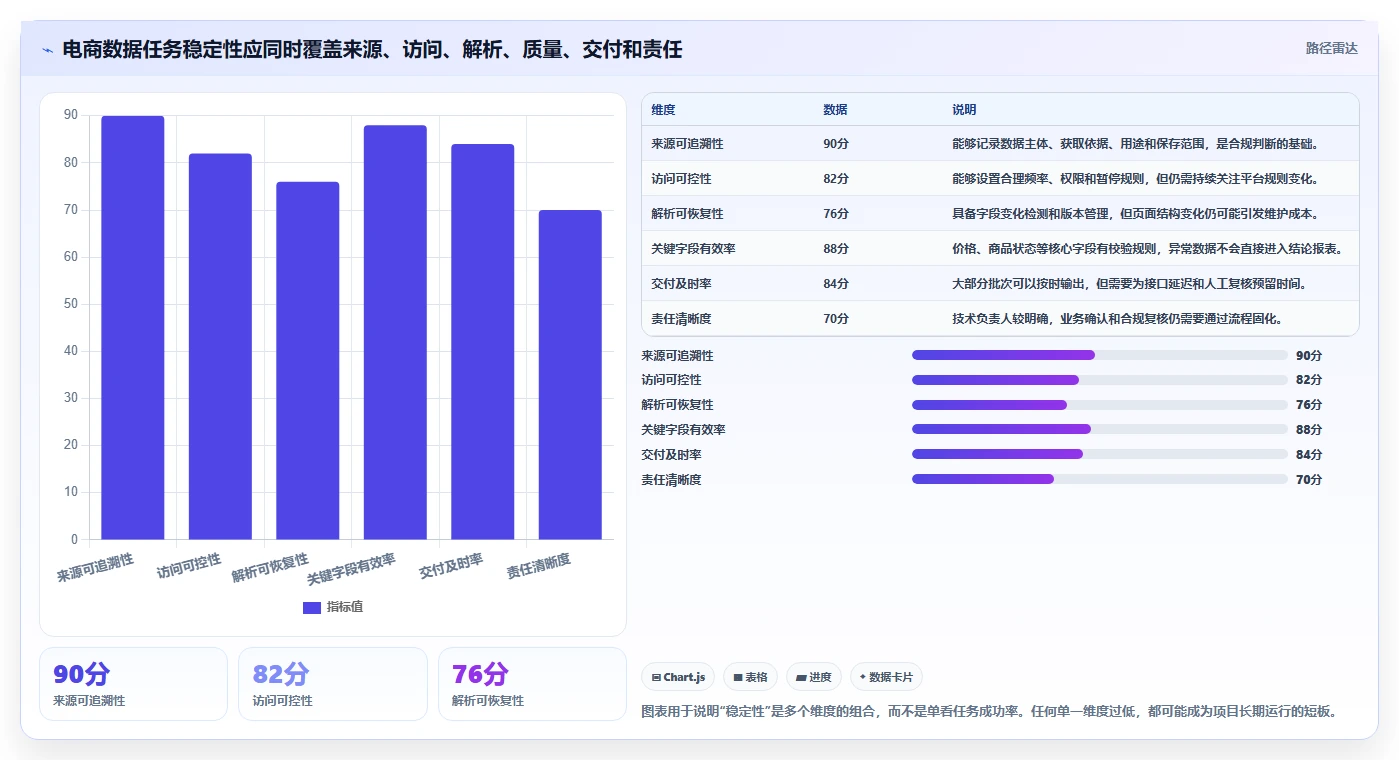Screen dimensions: 1399x760
Task: Click the 关键字段有效率 progress bar
Action: coord(1100,429)
